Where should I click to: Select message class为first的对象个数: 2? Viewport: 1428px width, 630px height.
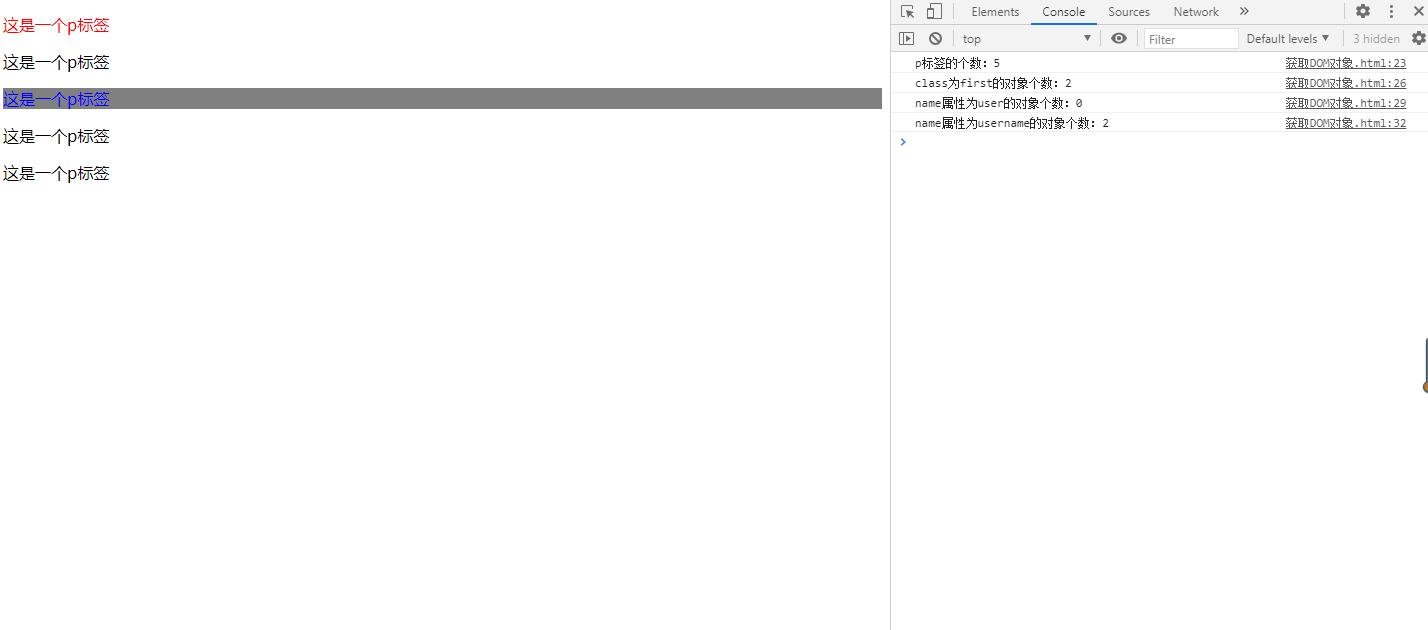993,83
